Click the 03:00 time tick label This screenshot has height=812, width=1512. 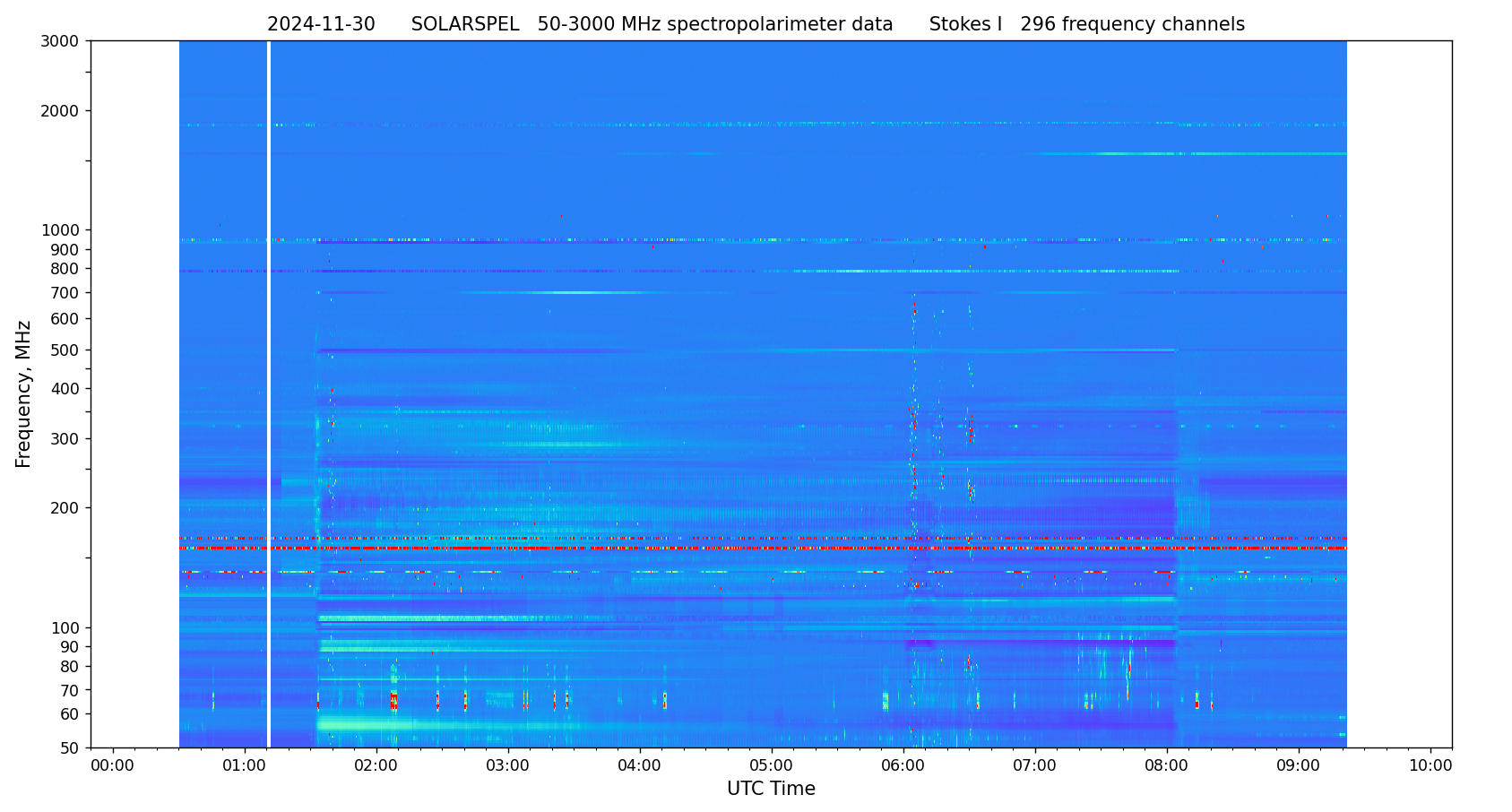coord(507,766)
